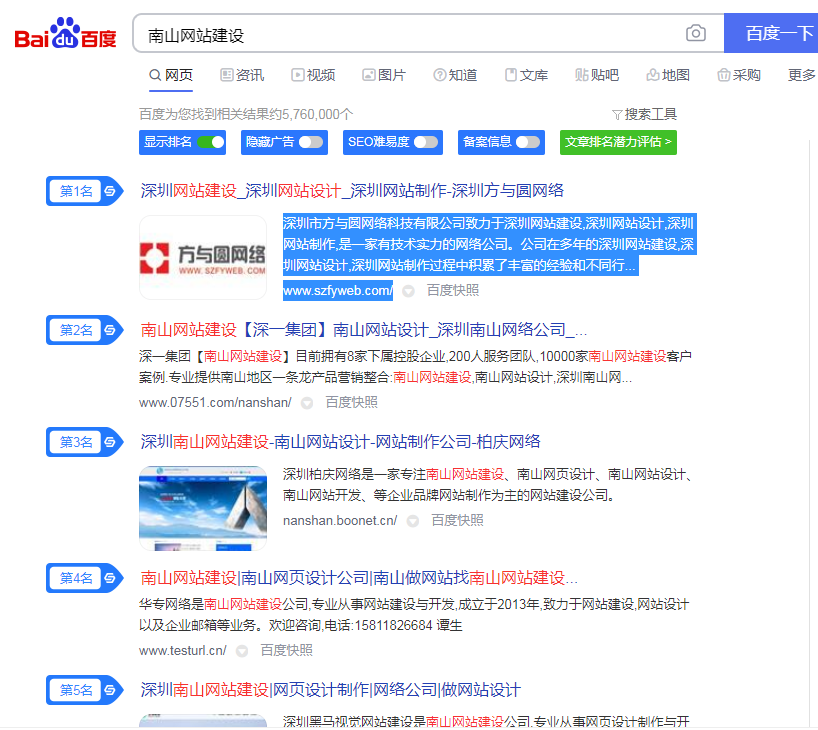The width and height of the screenshot is (818, 730).
Task: Switch to the 视频 tab
Action: pos(313,75)
